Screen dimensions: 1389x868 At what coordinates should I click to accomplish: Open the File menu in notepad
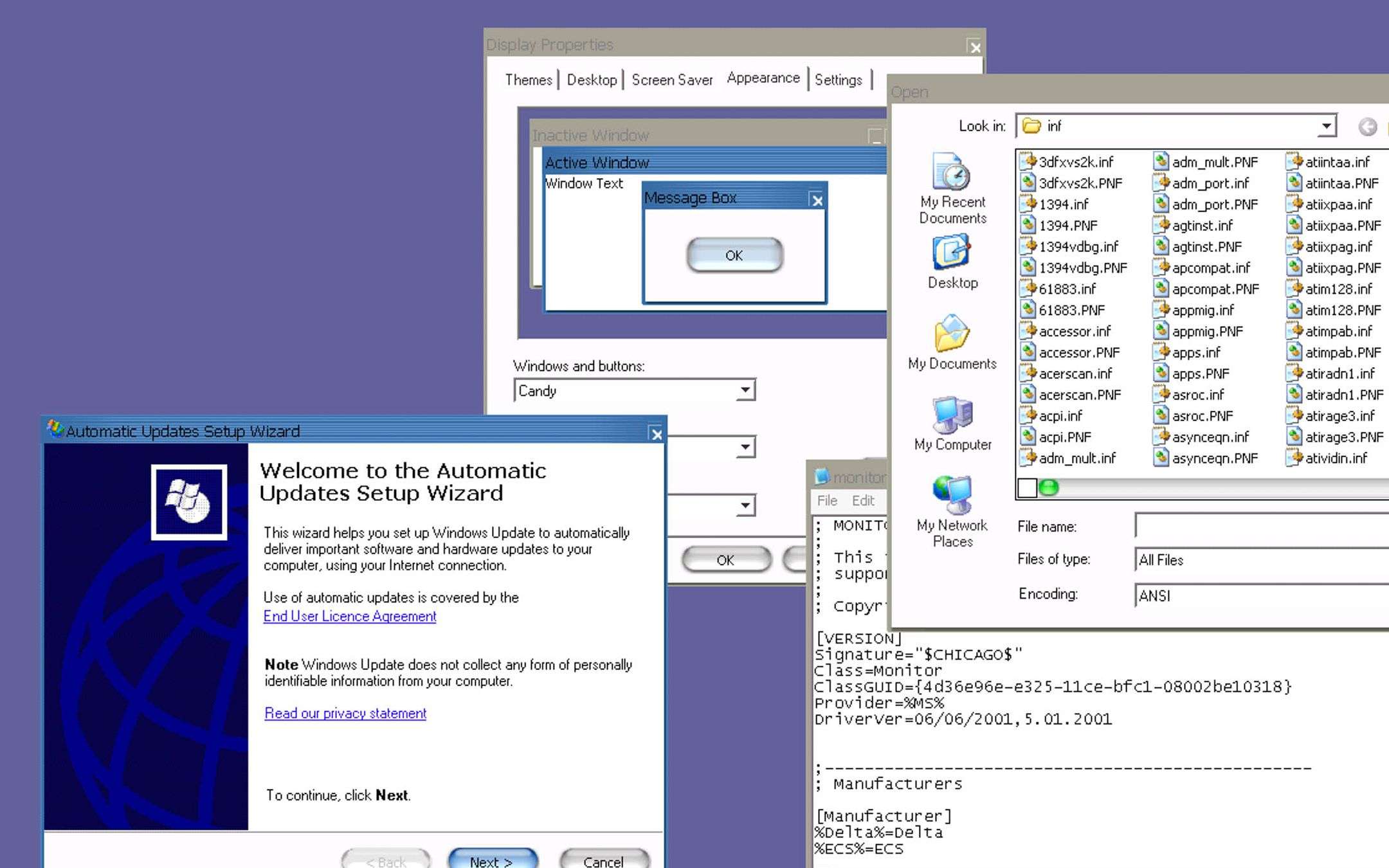[x=827, y=500]
